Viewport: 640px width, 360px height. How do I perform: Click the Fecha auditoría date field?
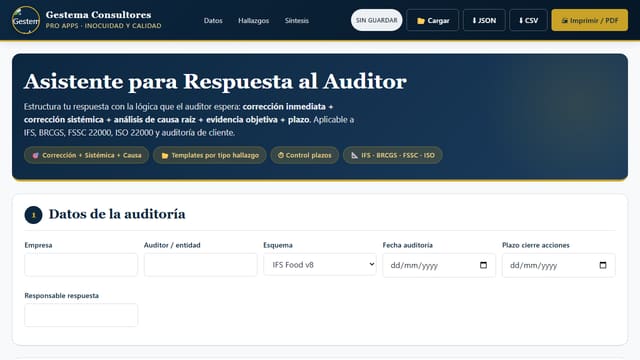tap(439, 265)
